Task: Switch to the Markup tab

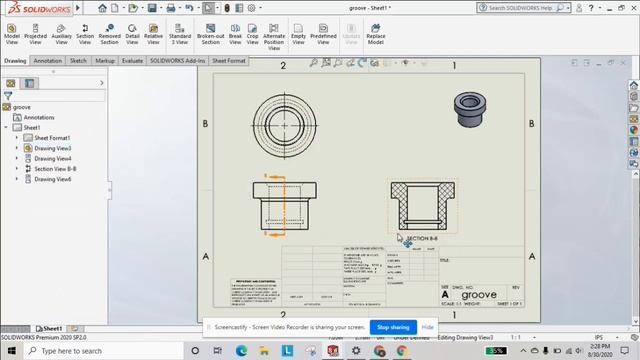Action: [x=105, y=60]
